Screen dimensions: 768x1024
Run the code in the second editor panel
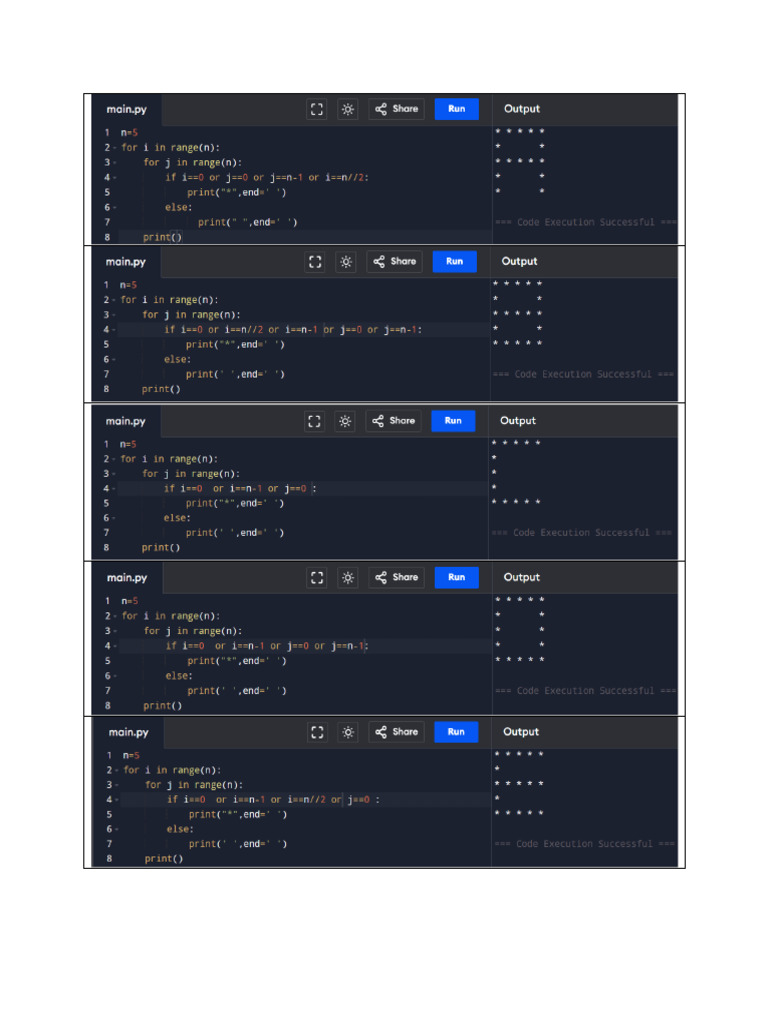(455, 261)
